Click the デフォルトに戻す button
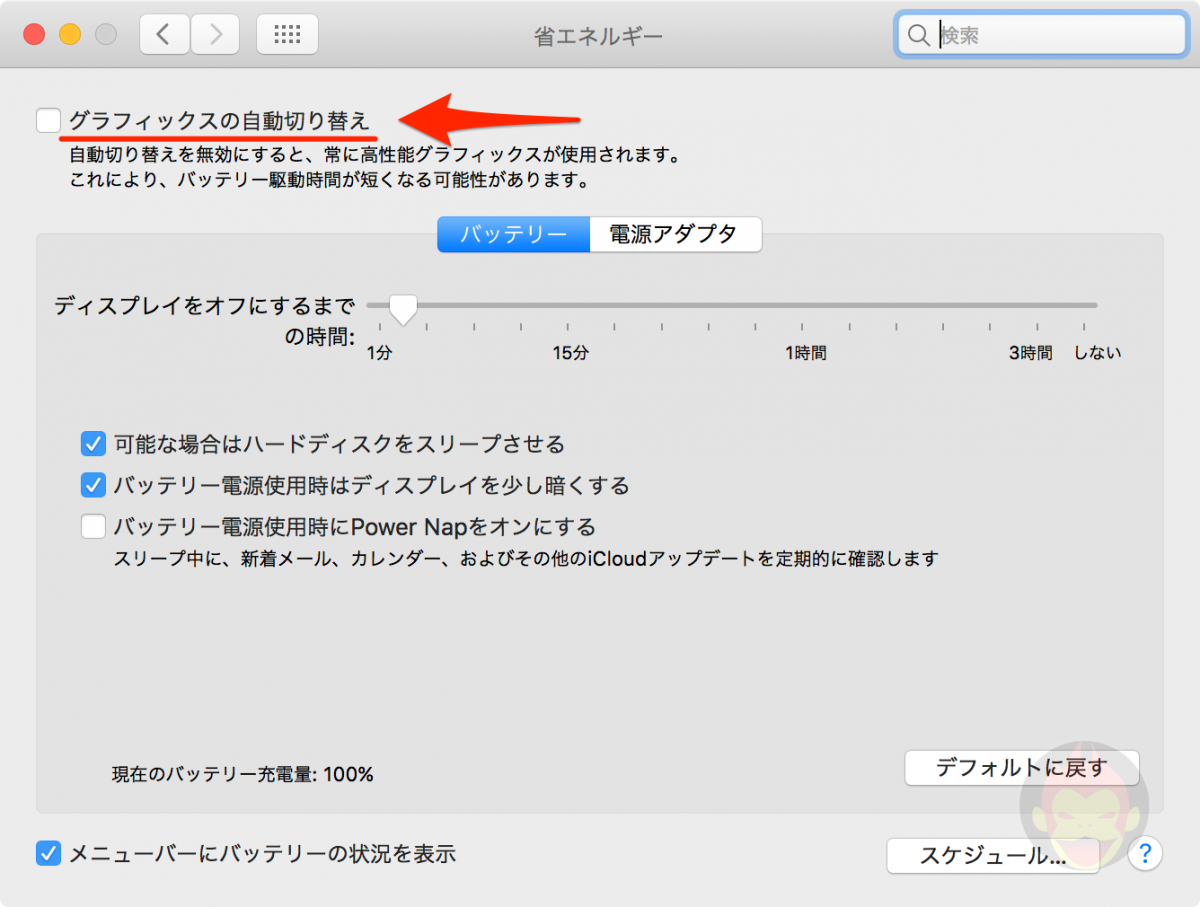1200x907 pixels. (x=1021, y=767)
